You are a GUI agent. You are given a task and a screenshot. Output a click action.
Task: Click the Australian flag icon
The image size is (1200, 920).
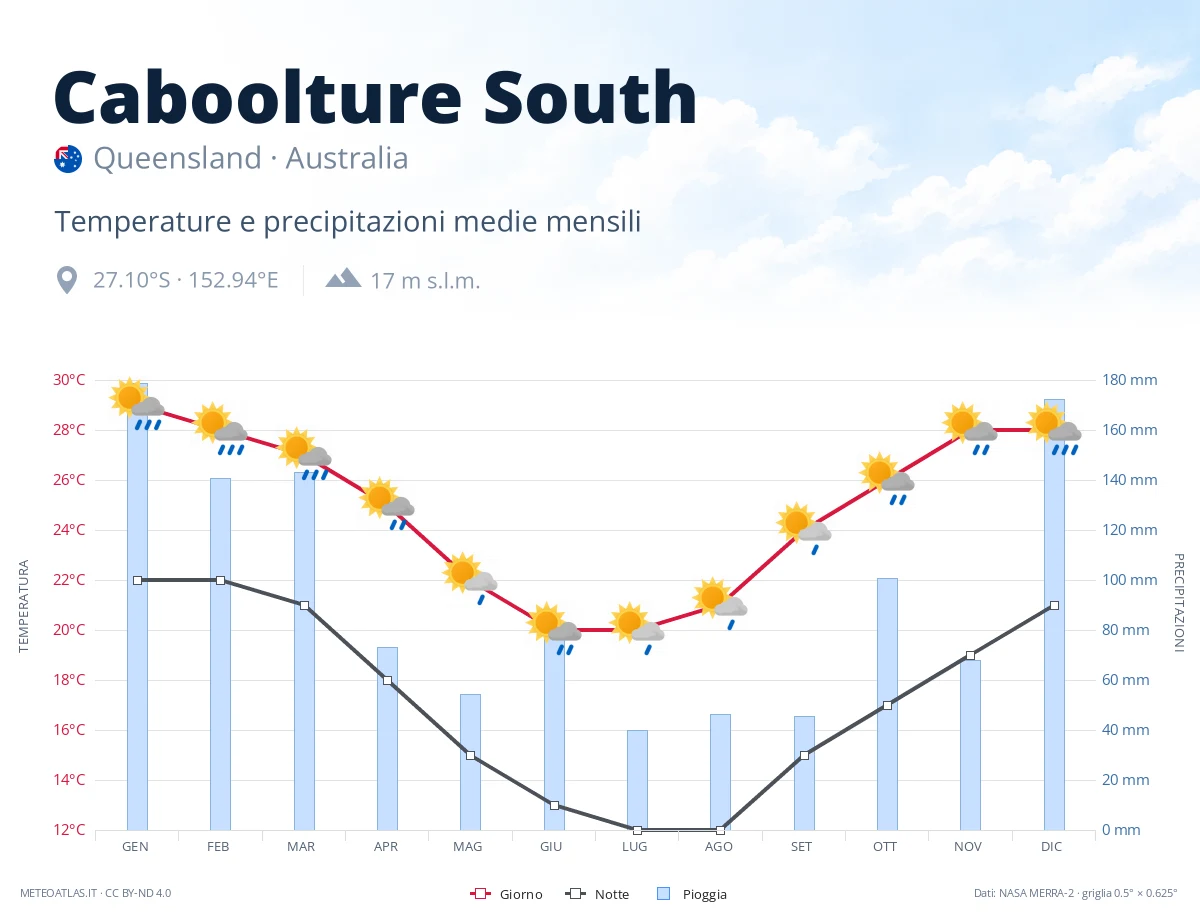pyautogui.click(x=67, y=159)
